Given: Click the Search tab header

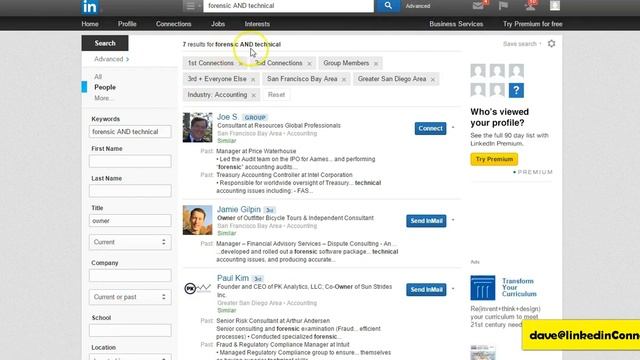Looking at the screenshot, I should pos(105,43).
